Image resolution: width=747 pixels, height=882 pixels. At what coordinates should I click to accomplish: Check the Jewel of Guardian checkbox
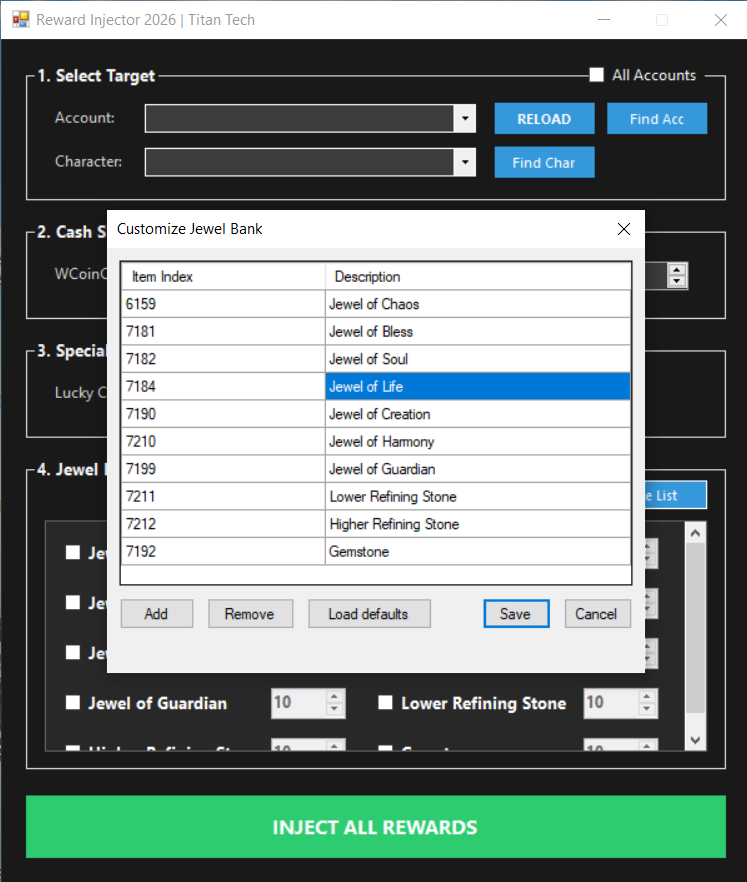73,703
